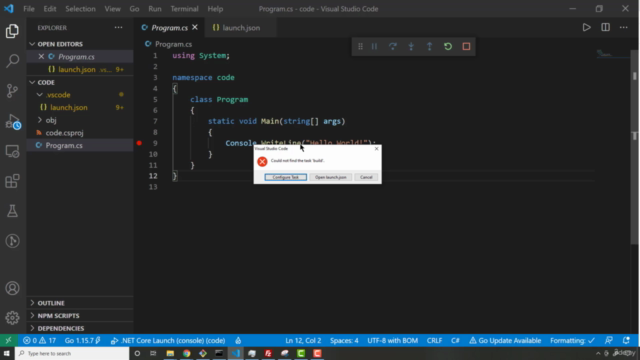Open Explorer views ellipsis menu
Screen dimensions: 640x360
118,28
